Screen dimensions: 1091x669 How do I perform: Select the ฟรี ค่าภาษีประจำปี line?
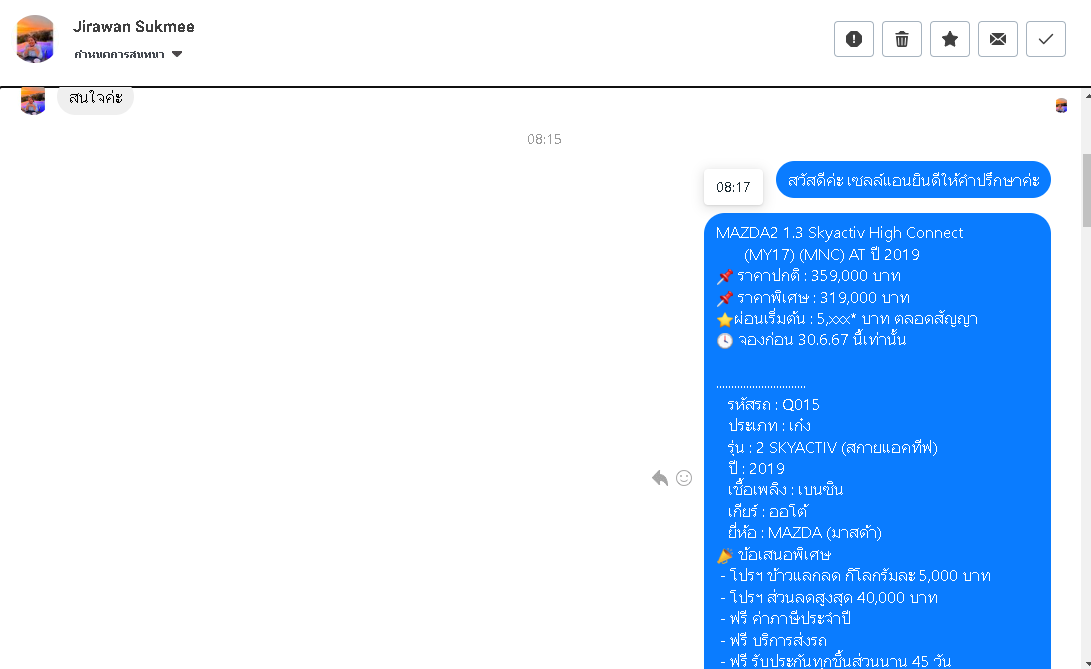pos(786,618)
